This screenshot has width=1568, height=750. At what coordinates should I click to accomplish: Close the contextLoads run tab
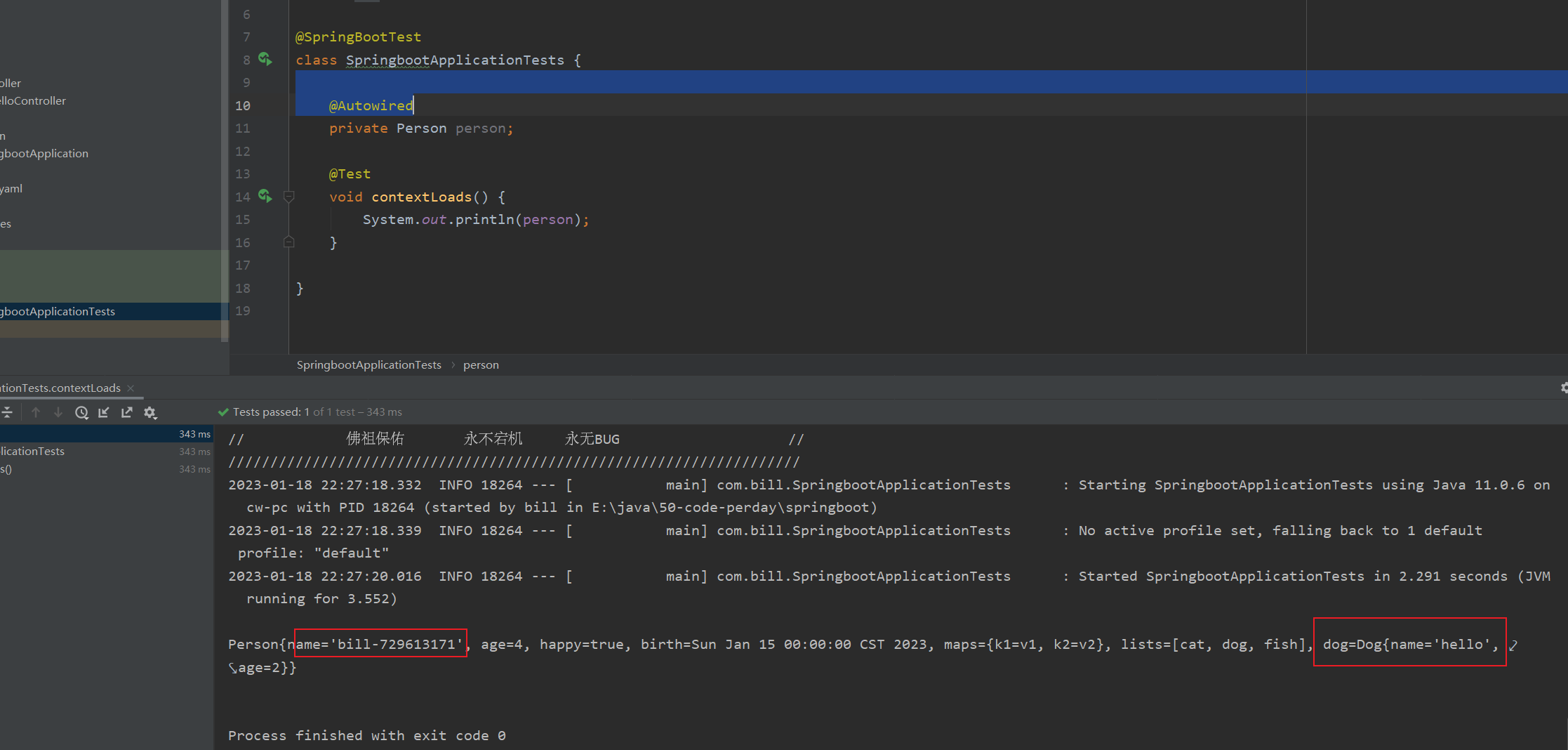tap(131, 388)
